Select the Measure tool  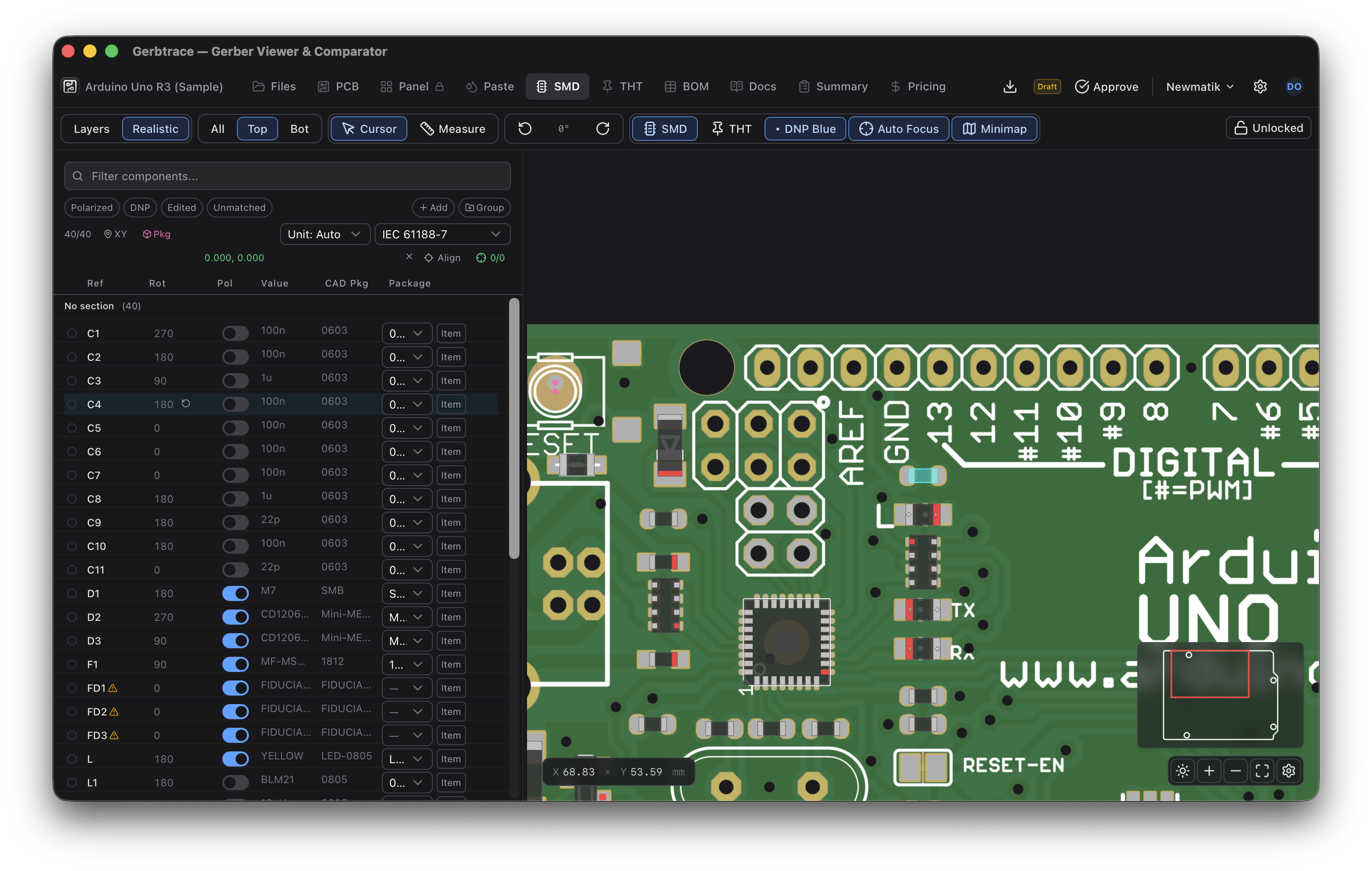click(453, 129)
